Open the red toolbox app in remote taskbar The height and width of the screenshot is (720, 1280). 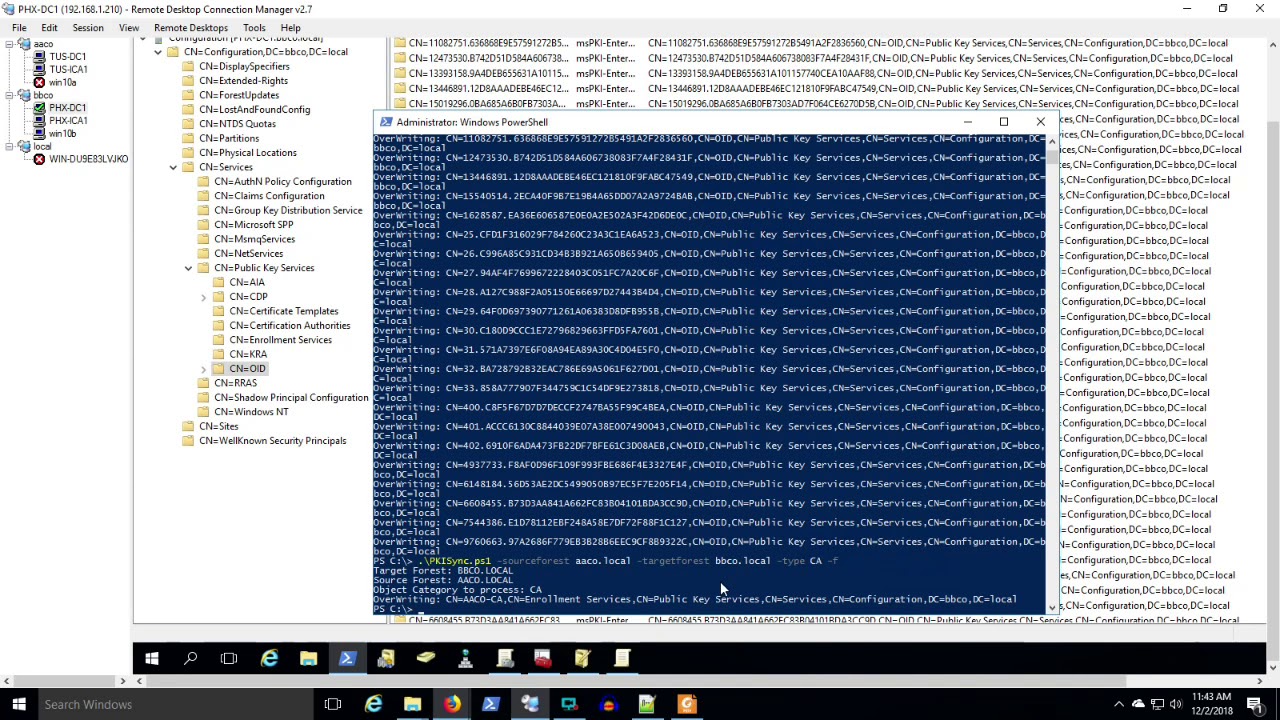click(x=542, y=658)
